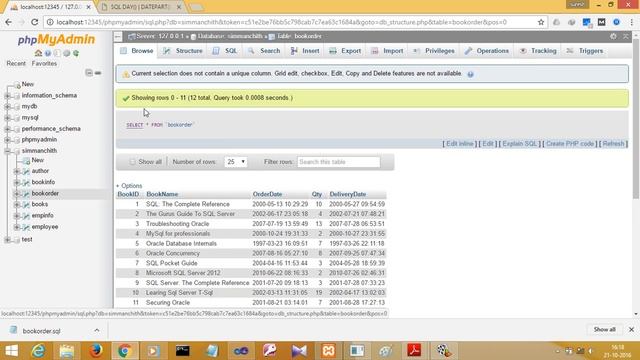640x360 pixels.
Task: Bookmark this page with the star icon
Action: (541, 22)
